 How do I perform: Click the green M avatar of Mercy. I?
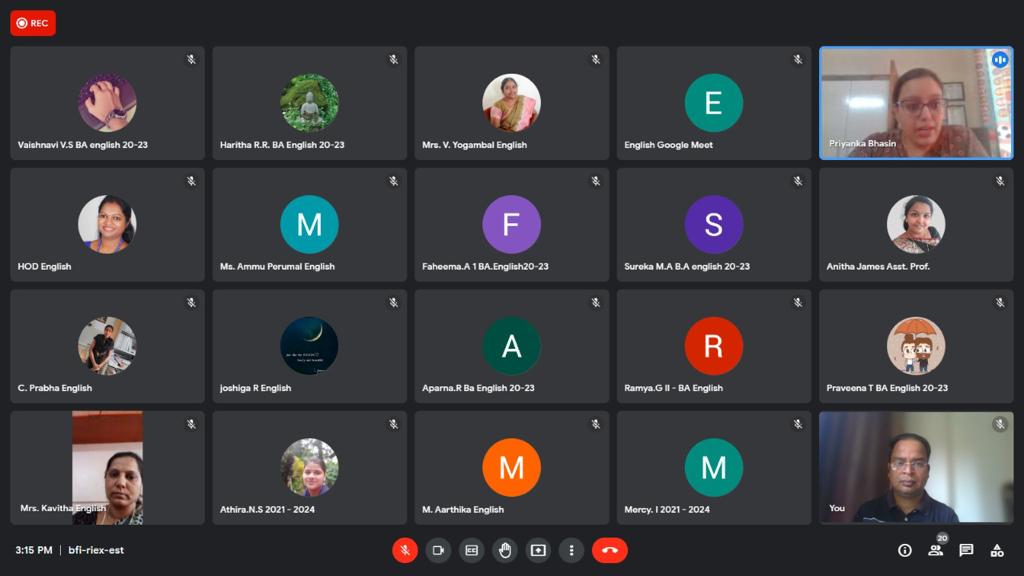tap(714, 467)
